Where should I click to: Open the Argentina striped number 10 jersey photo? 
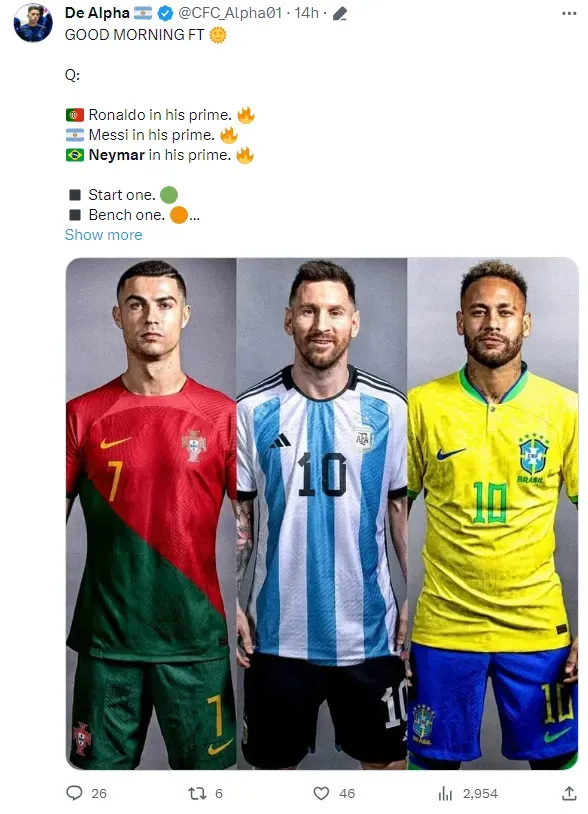point(322,513)
